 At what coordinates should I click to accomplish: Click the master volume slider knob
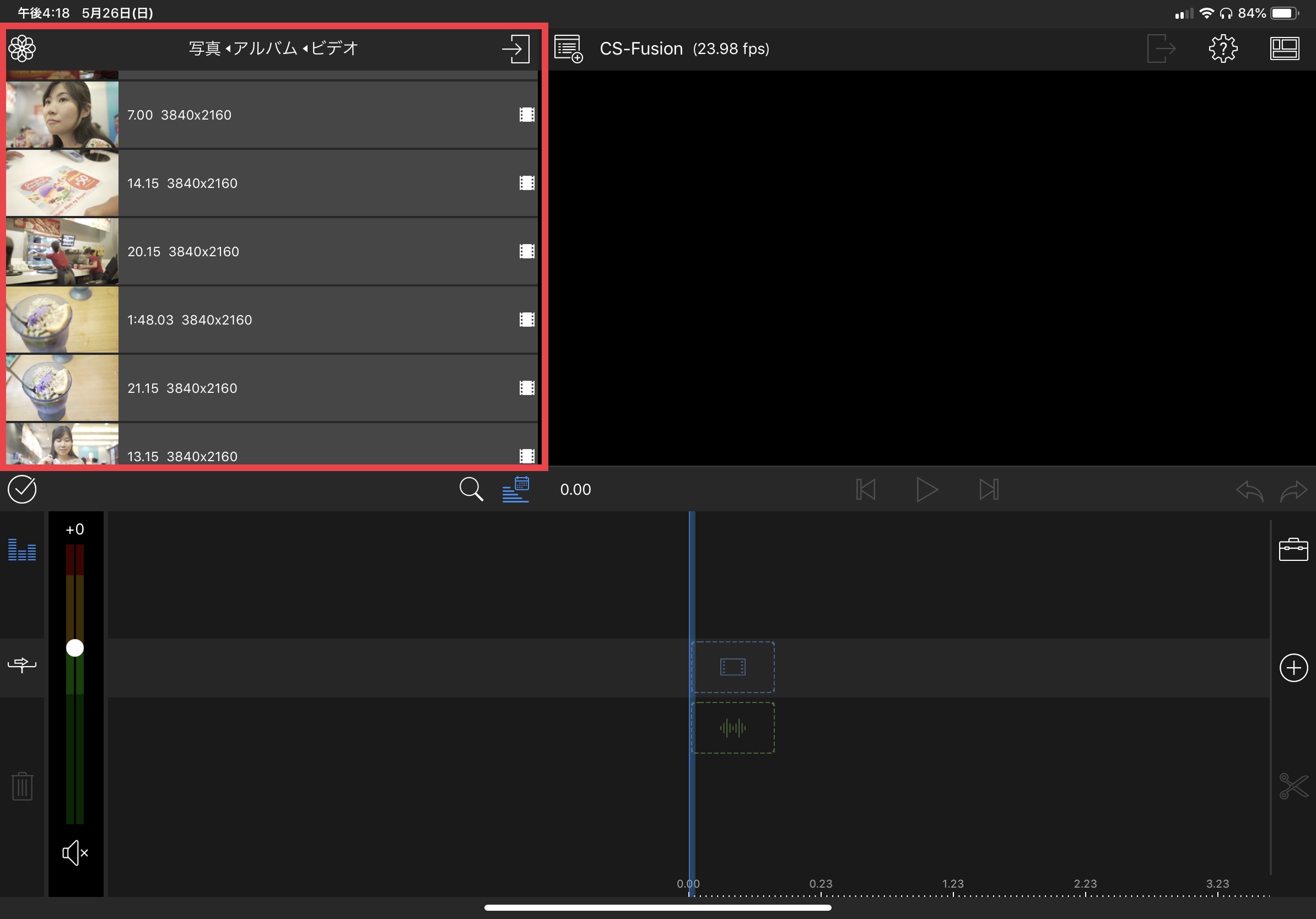[74, 647]
